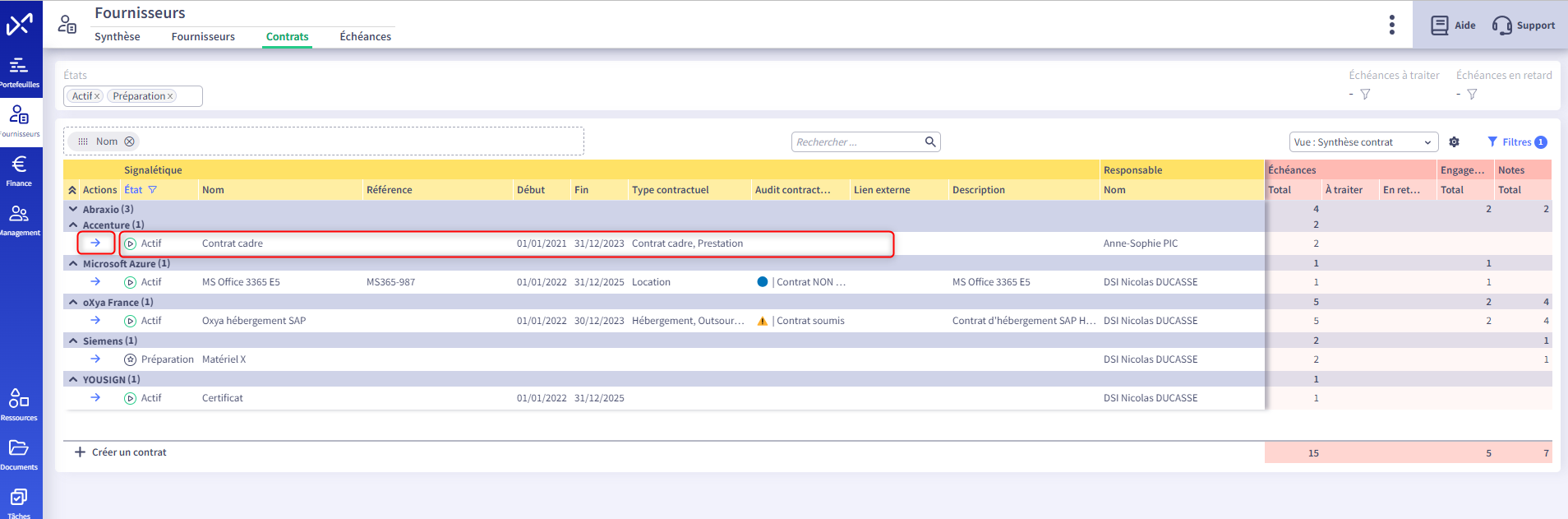The height and width of the screenshot is (519, 1568).
Task: Remove the Actif state filter tag
Action: (x=97, y=96)
